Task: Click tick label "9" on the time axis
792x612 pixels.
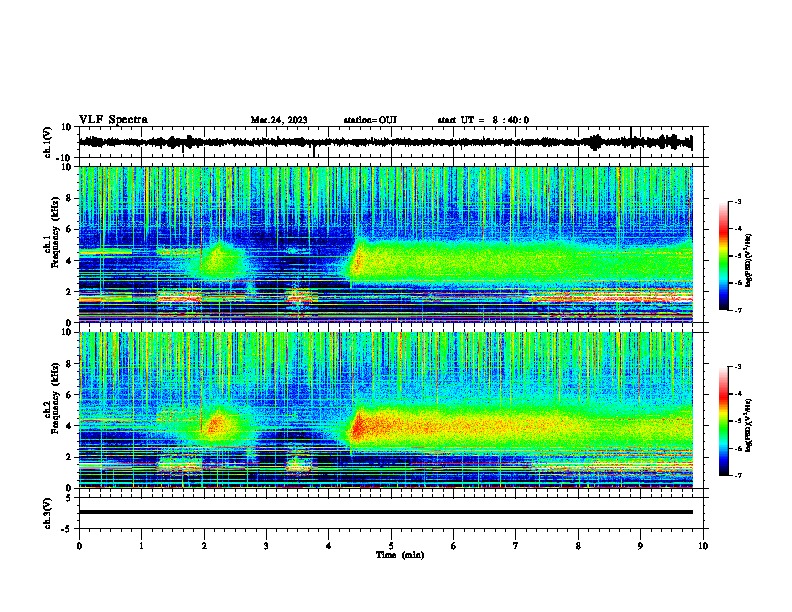Action: click(x=640, y=546)
